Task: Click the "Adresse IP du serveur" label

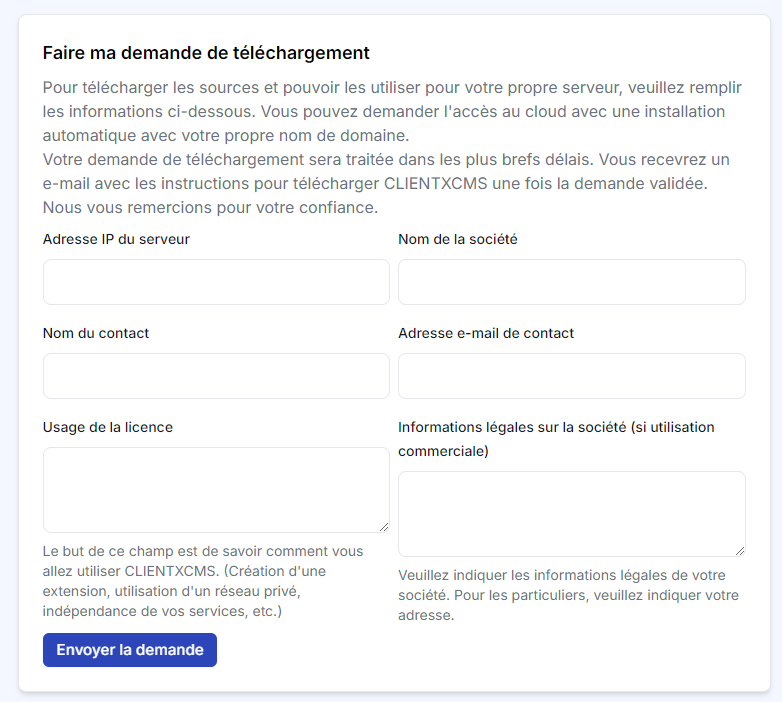Action: [x=116, y=239]
